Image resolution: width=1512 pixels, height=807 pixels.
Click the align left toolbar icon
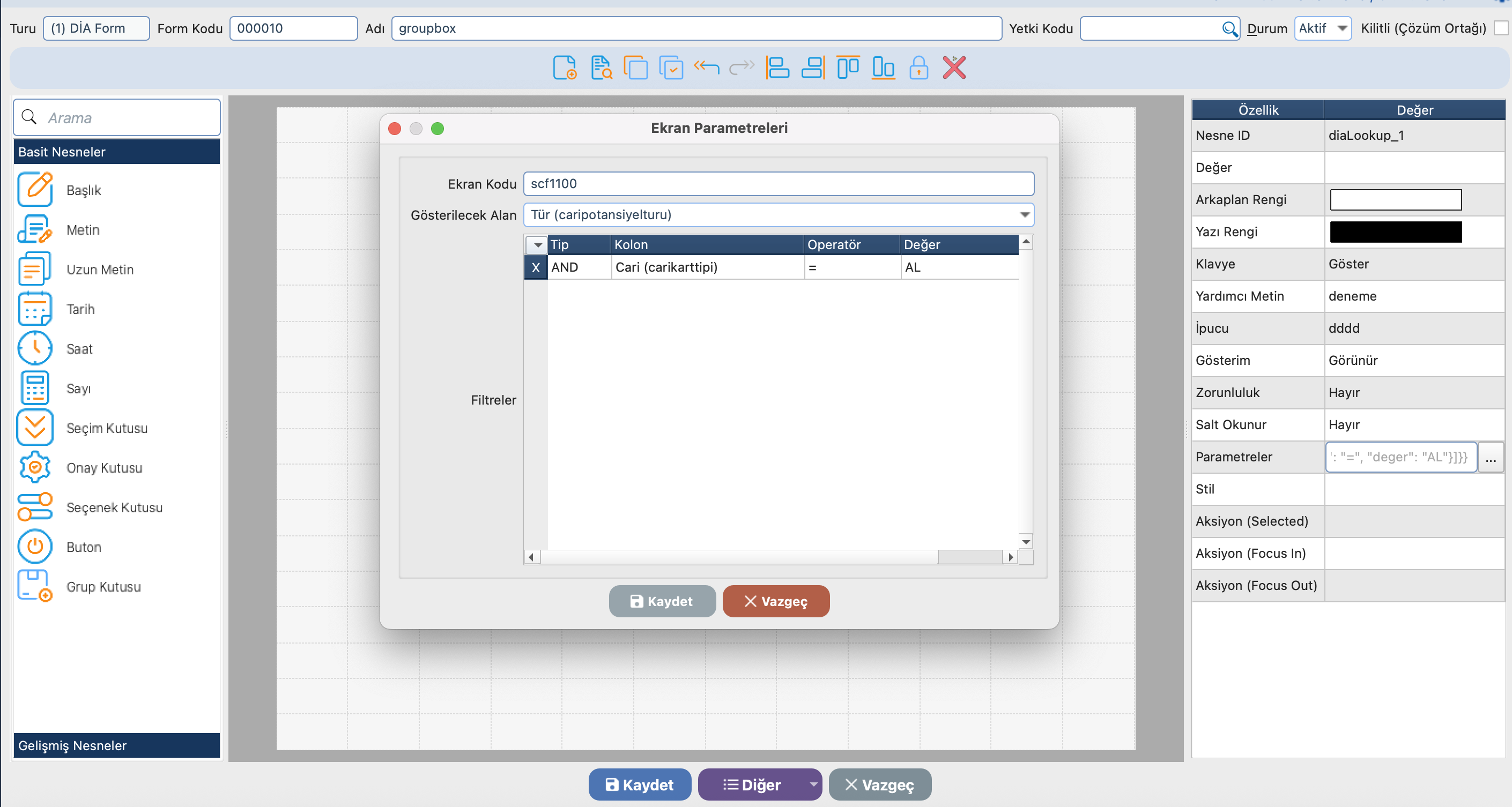coord(777,68)
